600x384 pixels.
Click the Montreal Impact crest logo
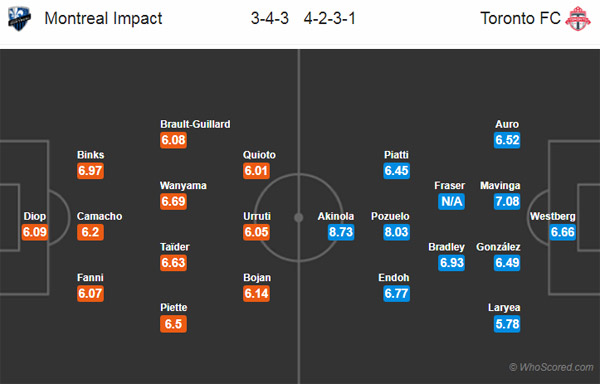(x=19, y=18)
